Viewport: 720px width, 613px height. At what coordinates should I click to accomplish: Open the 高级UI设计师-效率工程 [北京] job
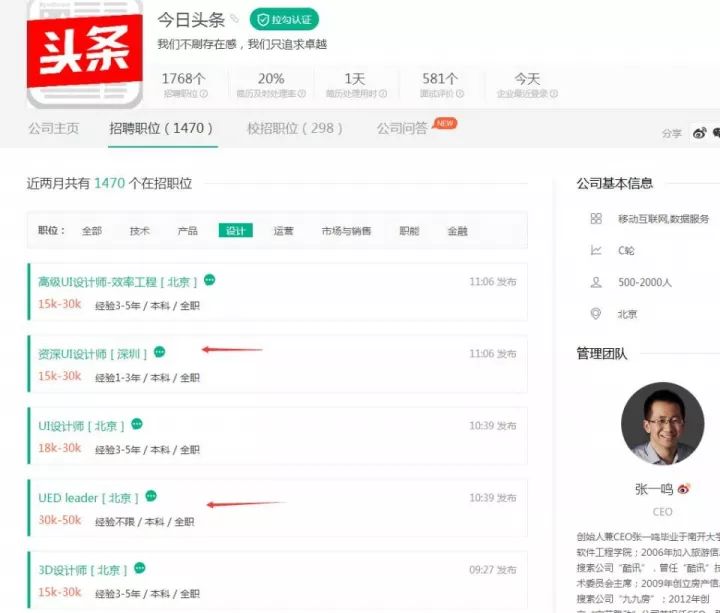(x=118, y=282)
